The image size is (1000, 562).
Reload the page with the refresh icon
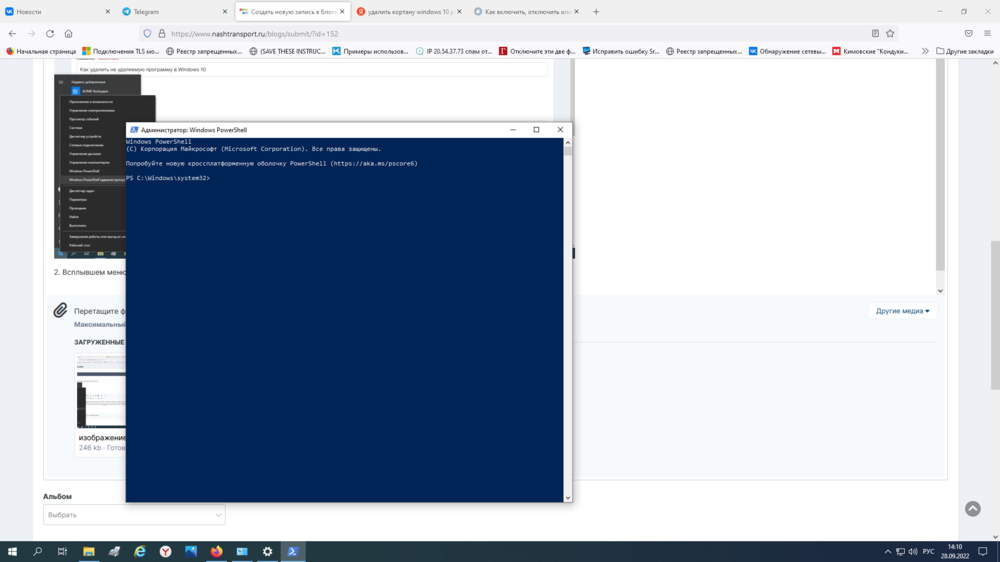tap(50, 33)
